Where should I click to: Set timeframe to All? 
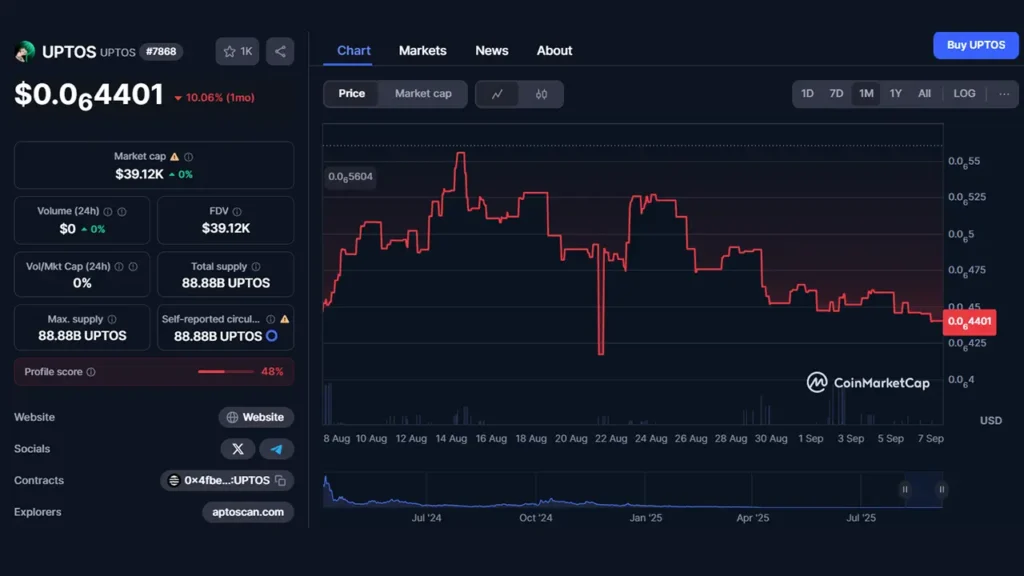[924, 94]
